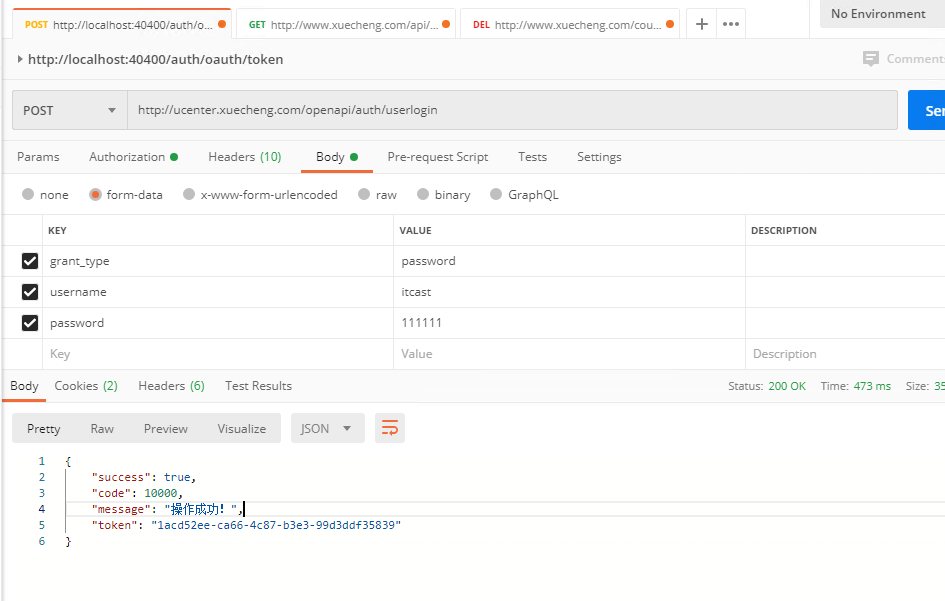Uncheck the grant_type parameter checkbox
The height and width of the screenshot is (601, 945).
click(x=30, y=261)
